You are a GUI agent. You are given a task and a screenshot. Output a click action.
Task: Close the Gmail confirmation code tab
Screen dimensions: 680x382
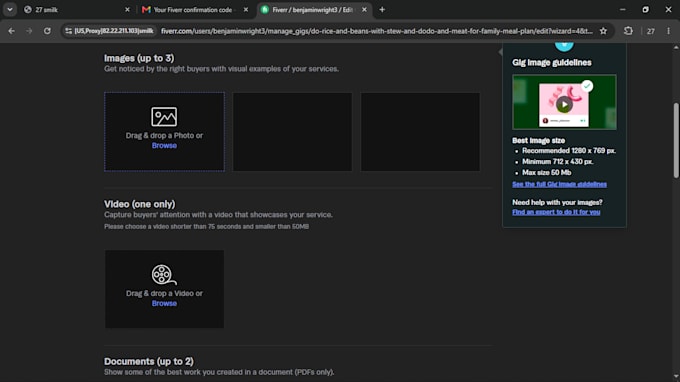[246, 10]
